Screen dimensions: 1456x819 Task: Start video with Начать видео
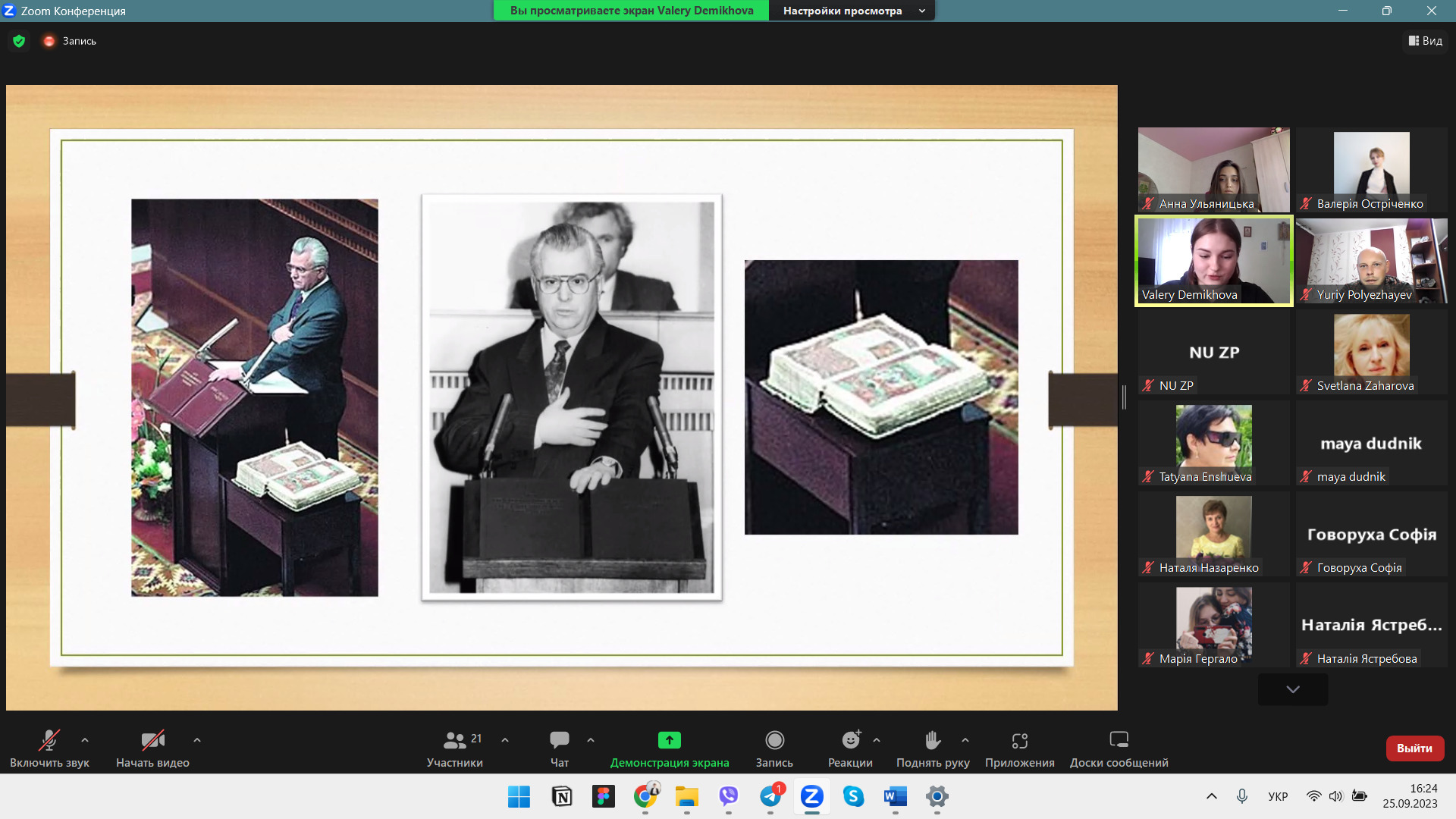tap(152, 740)
